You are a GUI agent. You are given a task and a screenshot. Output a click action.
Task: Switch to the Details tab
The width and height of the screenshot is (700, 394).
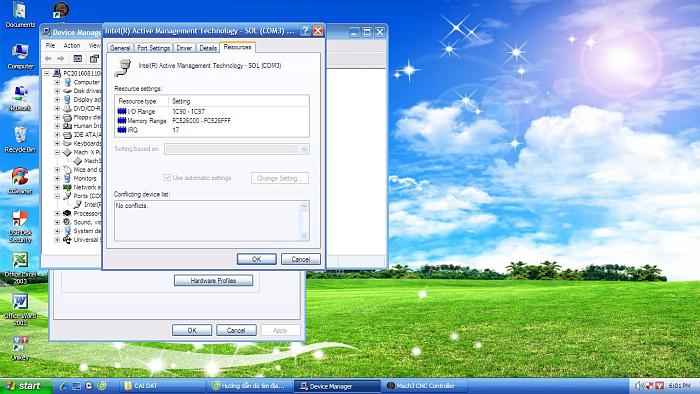coord(208,48)
